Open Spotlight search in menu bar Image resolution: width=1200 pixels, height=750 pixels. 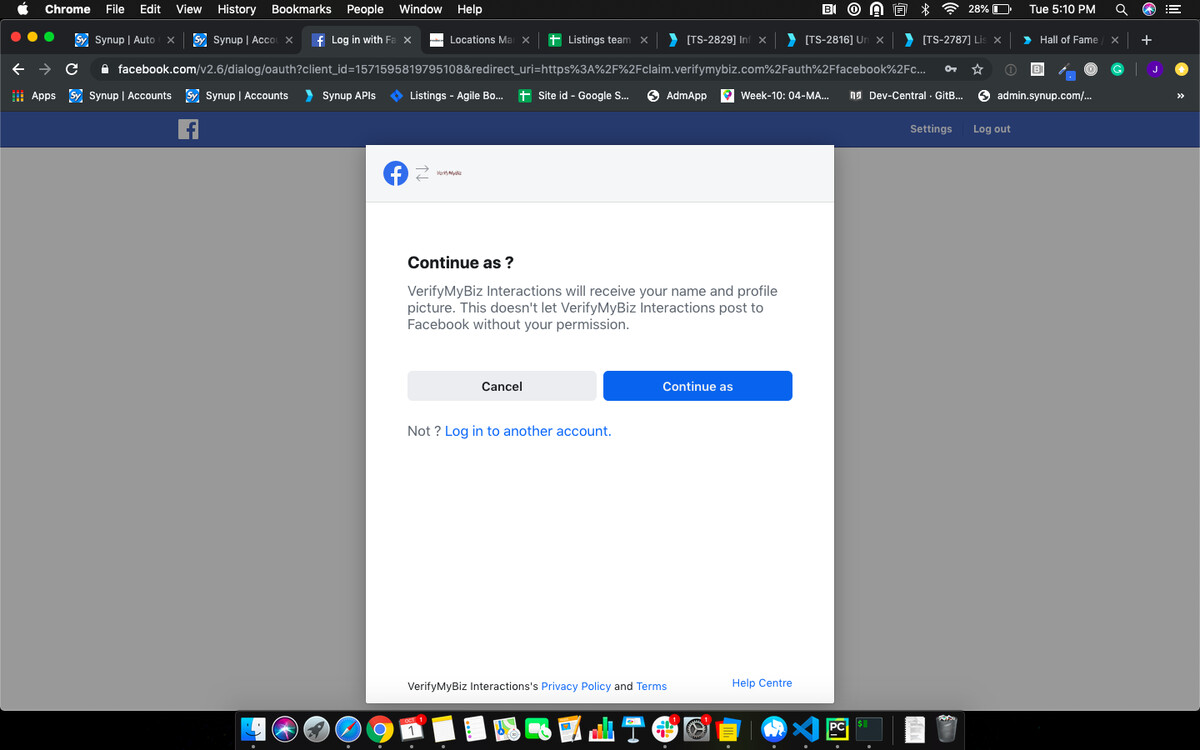1122,9
